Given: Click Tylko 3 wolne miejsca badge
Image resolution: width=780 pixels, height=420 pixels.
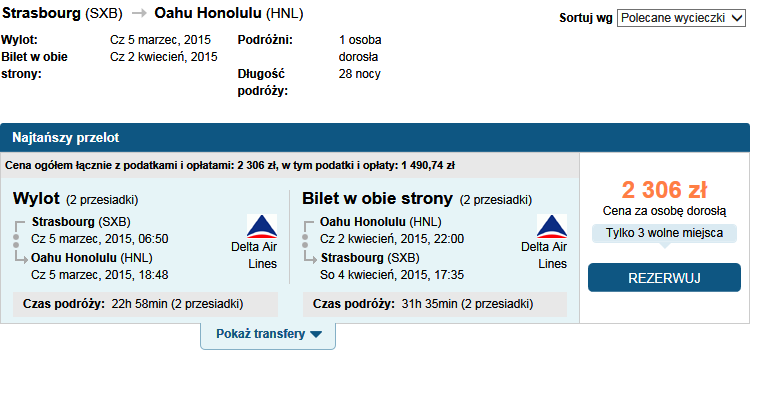Looking at the screenshot, I should (x=664, y=233).
